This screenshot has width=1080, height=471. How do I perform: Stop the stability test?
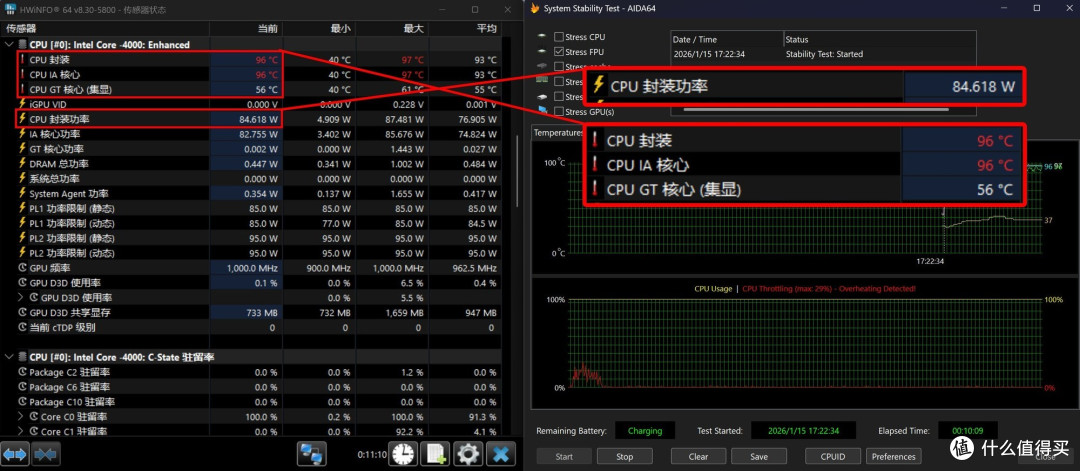click(625, 457)
